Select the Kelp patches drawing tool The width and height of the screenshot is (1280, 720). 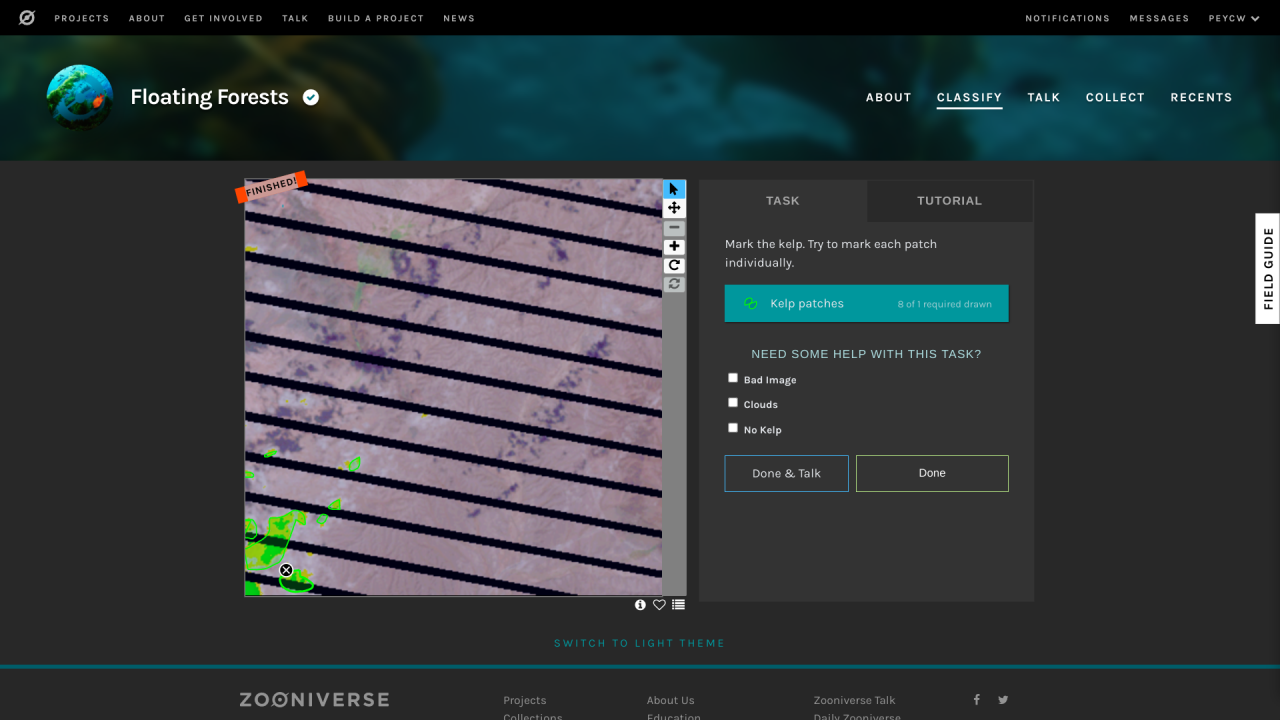pyautogui.click(x=866, y=304)
